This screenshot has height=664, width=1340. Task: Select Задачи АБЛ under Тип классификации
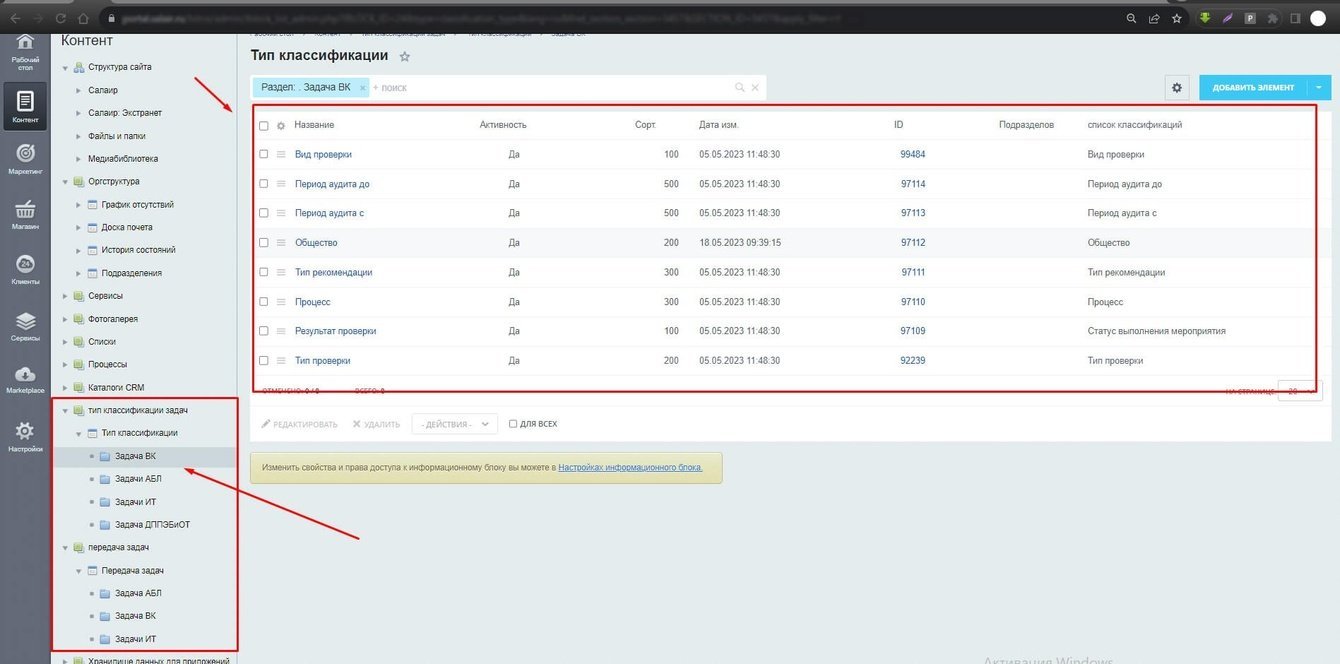(x=138, y=479)
